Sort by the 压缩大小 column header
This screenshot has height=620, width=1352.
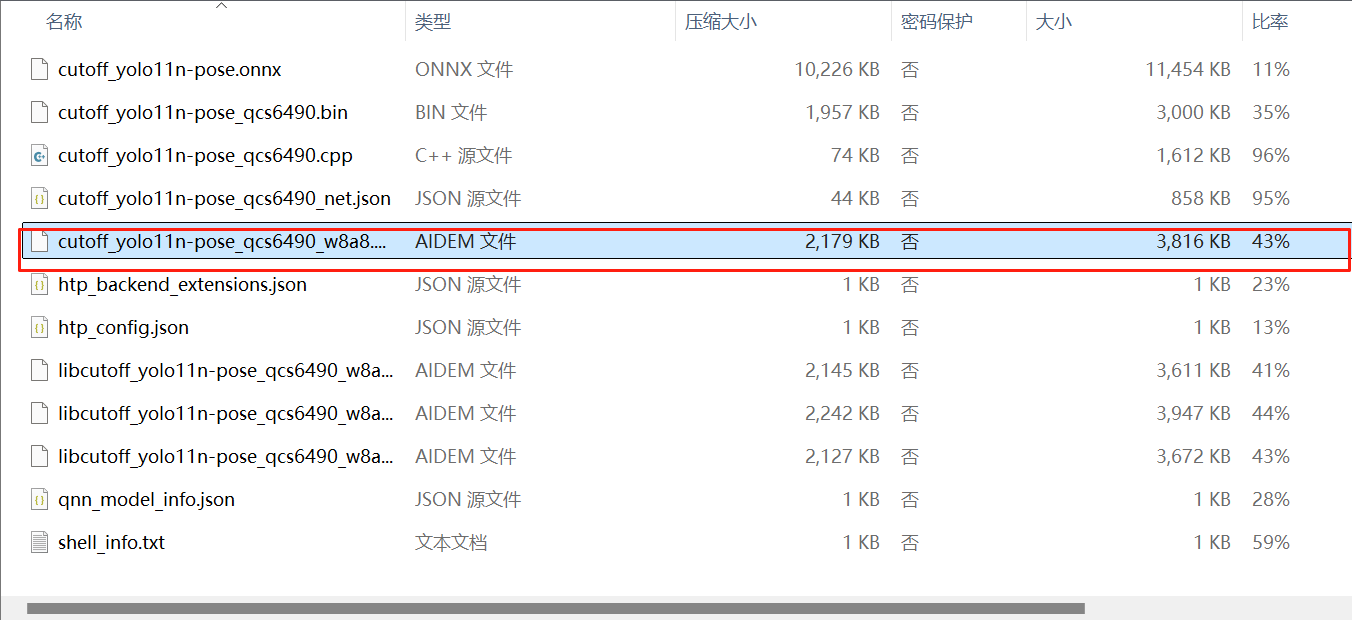pyautogui.click(x=720, y=22)
